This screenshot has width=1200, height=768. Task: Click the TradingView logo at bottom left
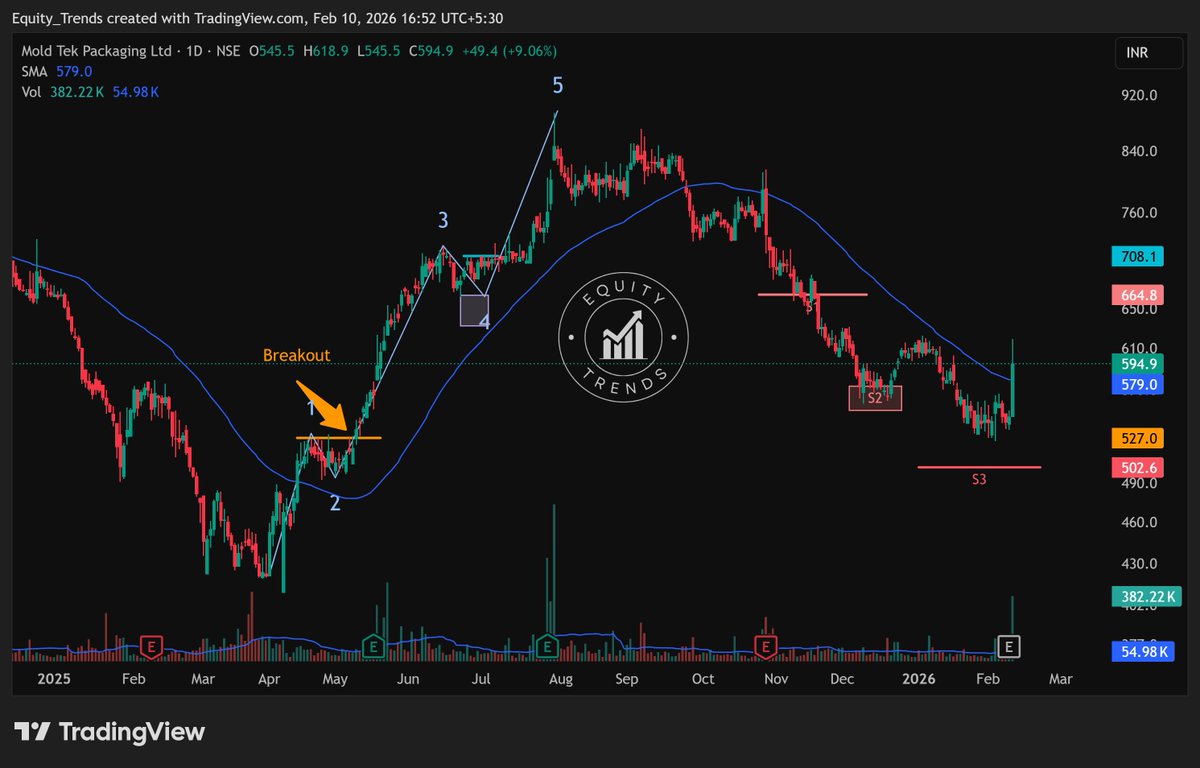(107, 732)
